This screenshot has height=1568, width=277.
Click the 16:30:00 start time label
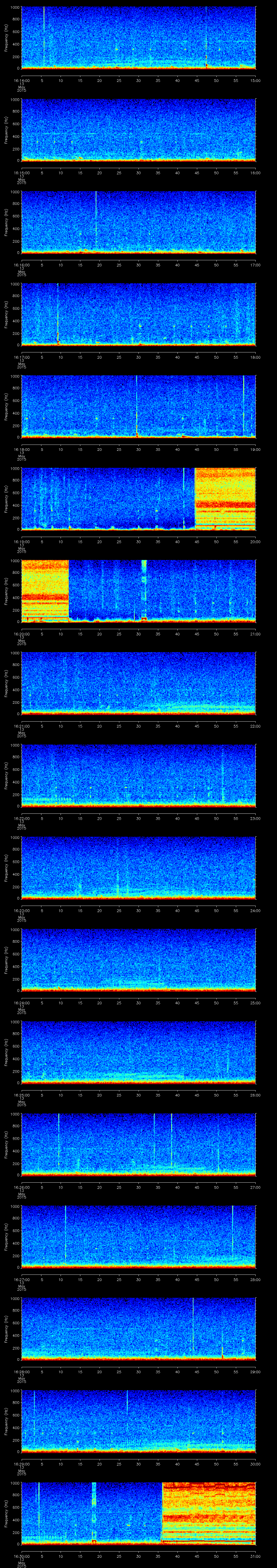21,1556
